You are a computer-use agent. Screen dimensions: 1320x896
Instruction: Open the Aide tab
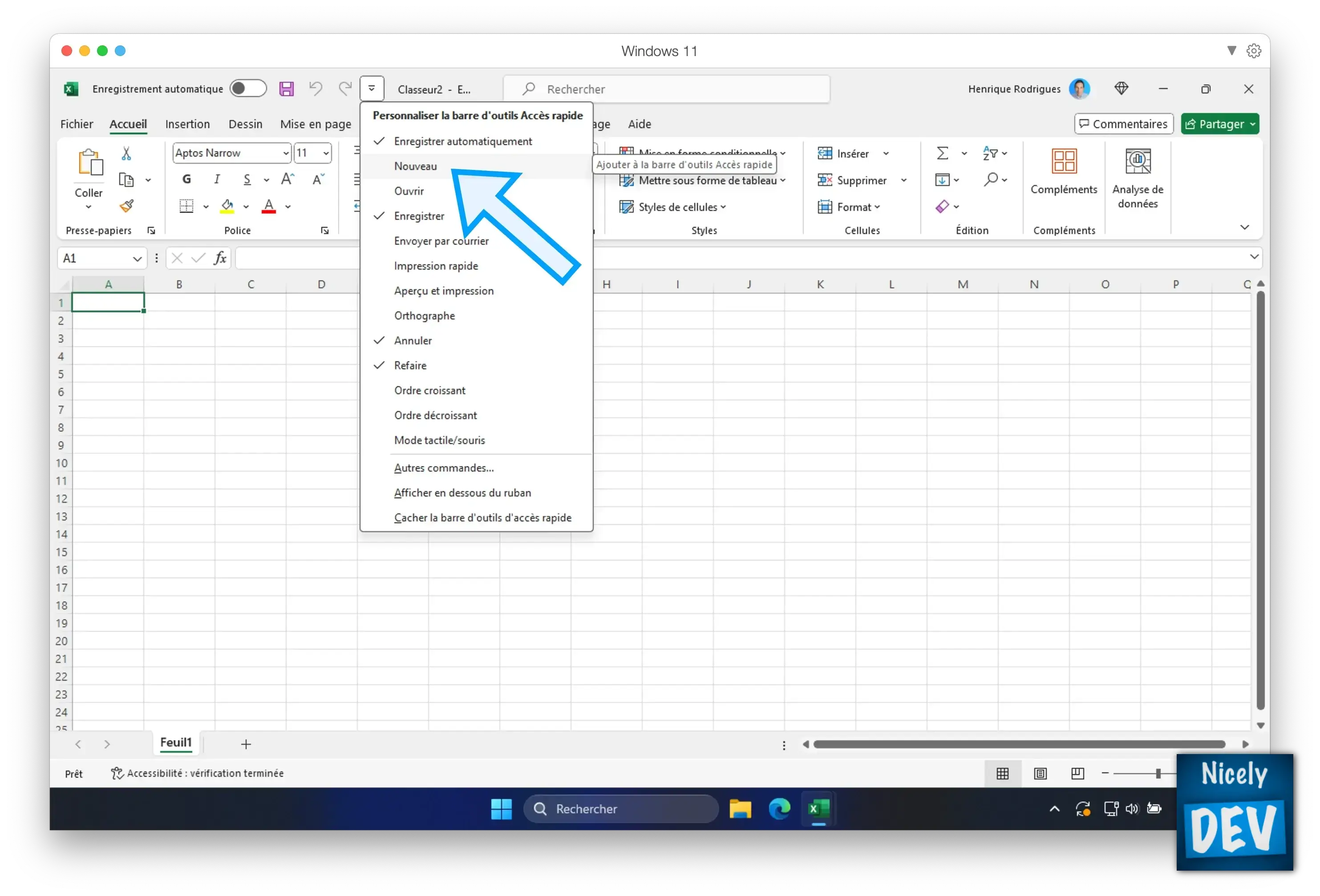[640, 124]
